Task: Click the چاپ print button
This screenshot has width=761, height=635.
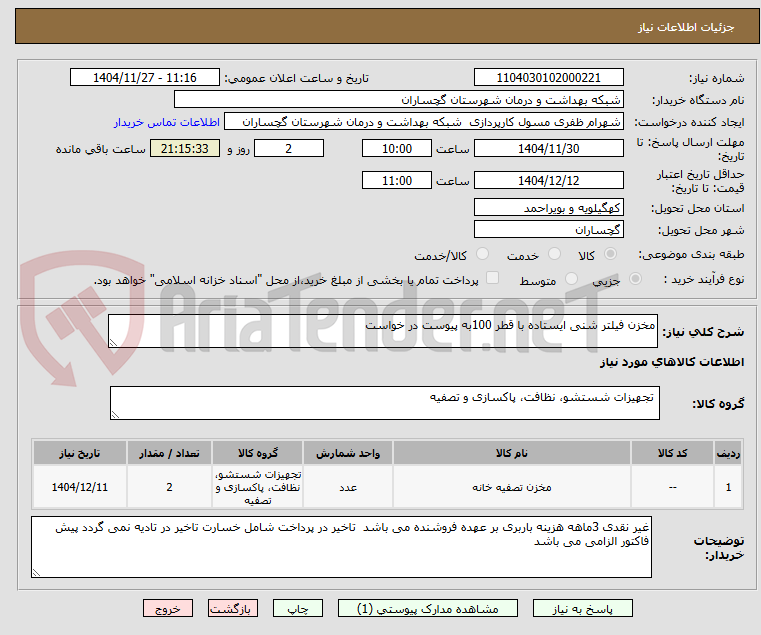Action: [x=298, y=608]
